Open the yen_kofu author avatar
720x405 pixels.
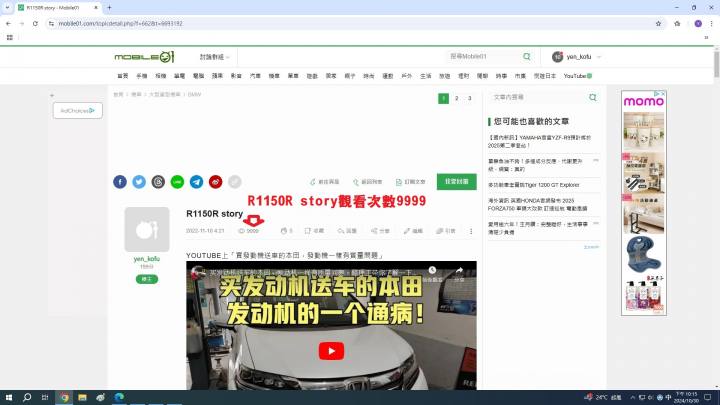point(147,230)
